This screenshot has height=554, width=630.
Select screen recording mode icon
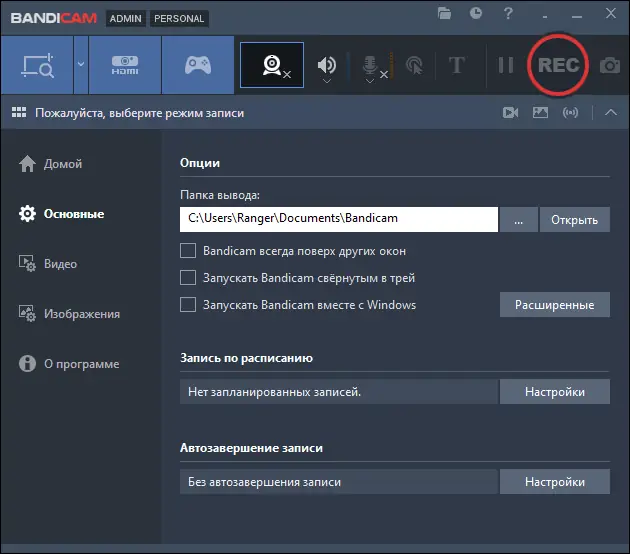pyautogui.click(x=37, y=65)
